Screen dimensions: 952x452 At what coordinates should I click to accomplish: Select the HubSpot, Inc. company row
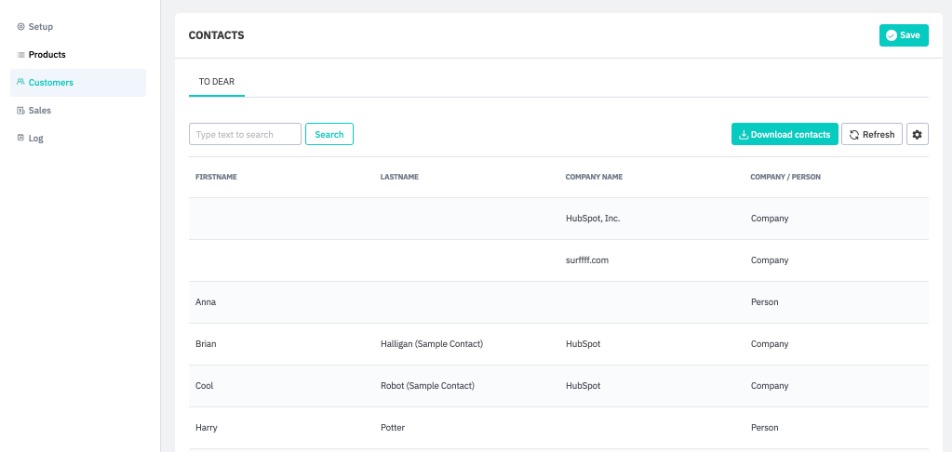point(593,218)
